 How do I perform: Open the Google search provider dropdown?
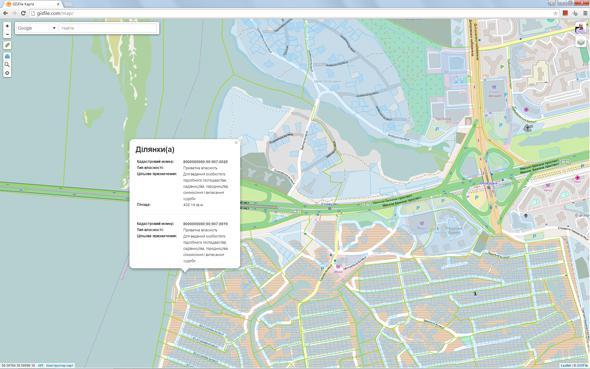(36, 28)
